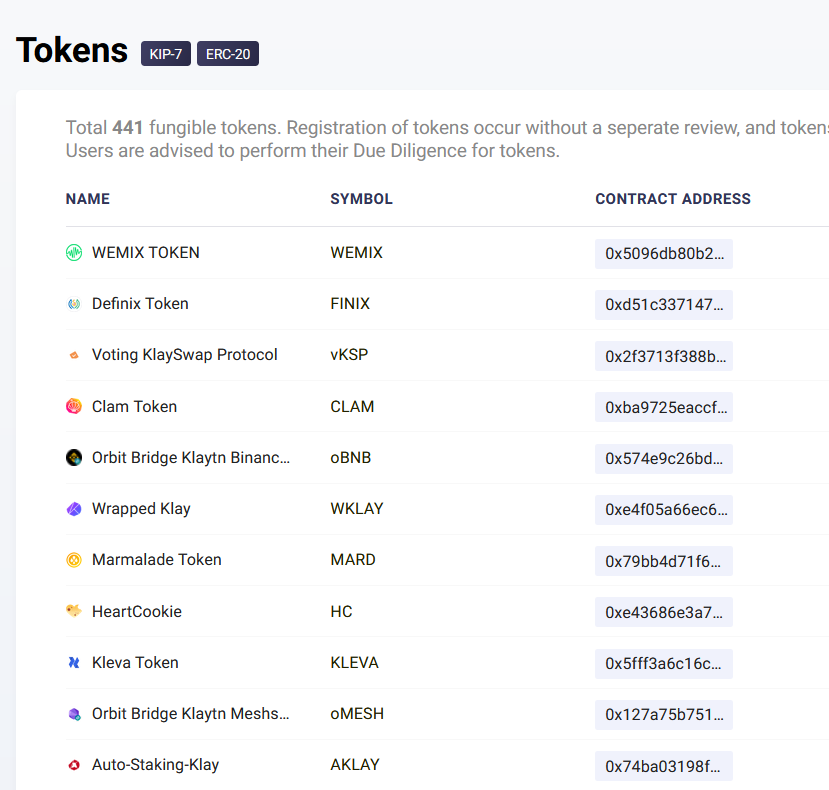The height and width of the screenshot is (790, 829).
Task: Click the Marmalade Token logo icon
Action: [74, 560]
